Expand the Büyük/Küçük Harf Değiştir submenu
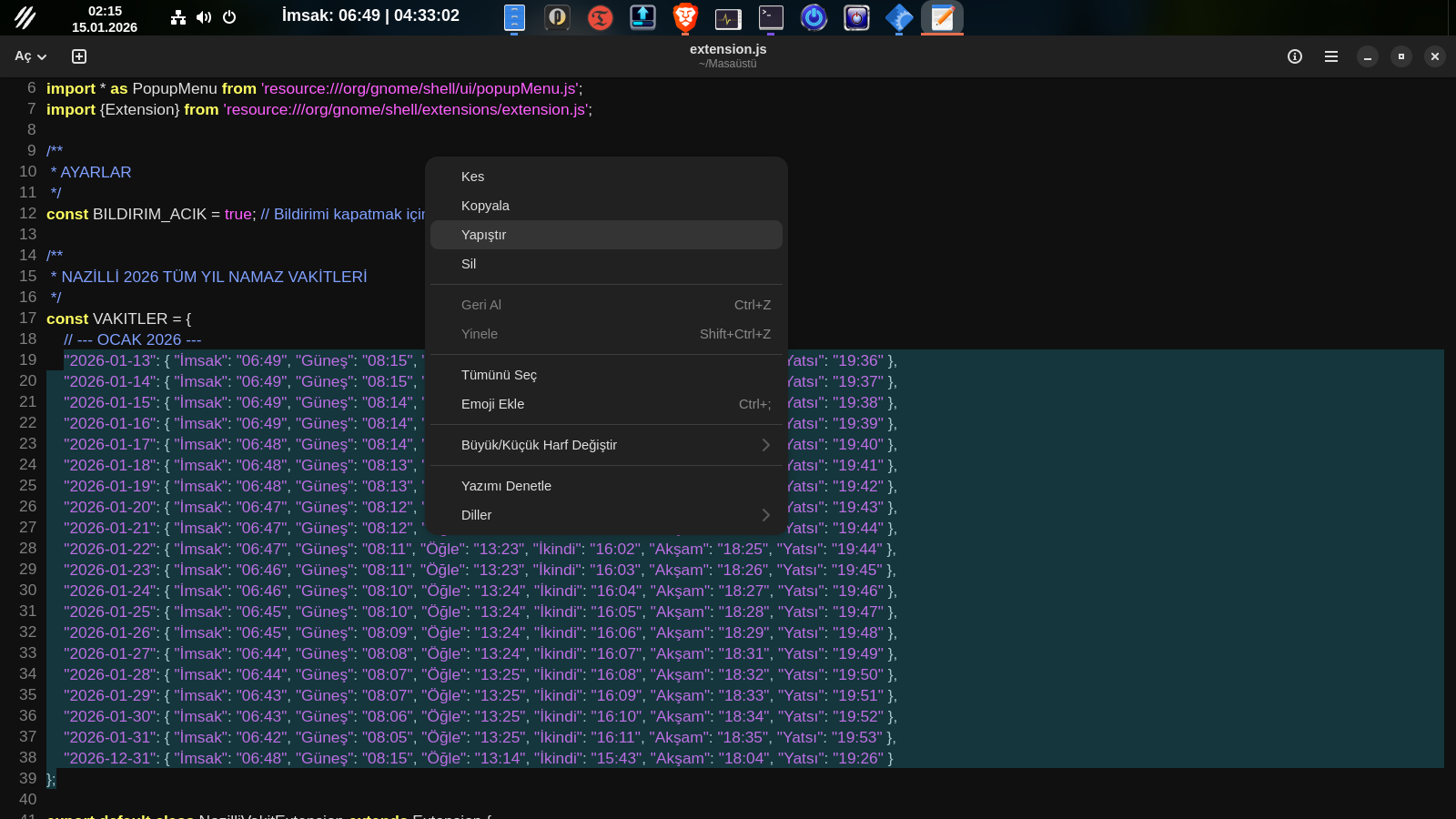This screenshot has height=819, width=1456. [x=606, y=445]
